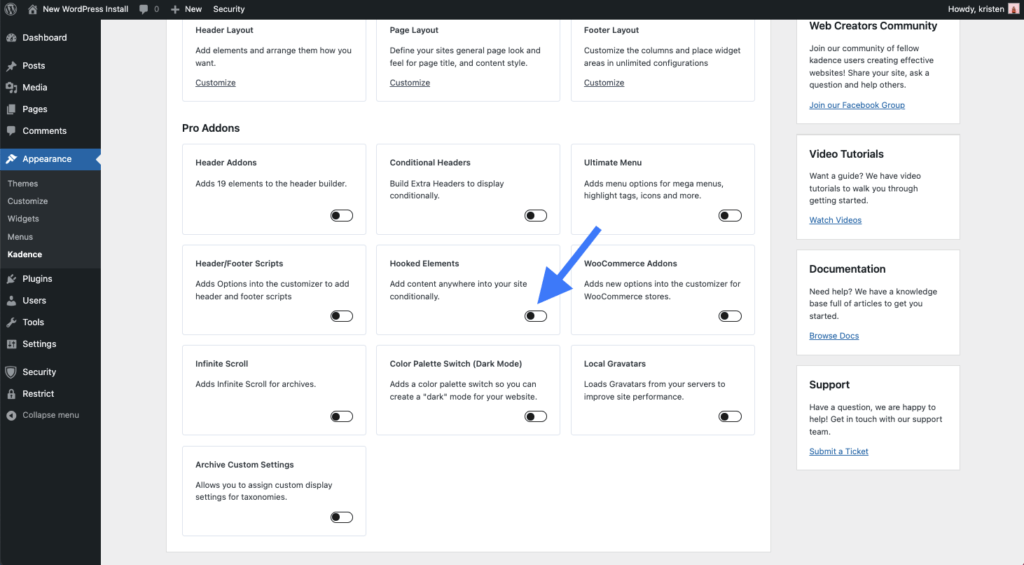1024x565 pixels.
Task: Open the Widgets submenu item
Action: point(24,219)
